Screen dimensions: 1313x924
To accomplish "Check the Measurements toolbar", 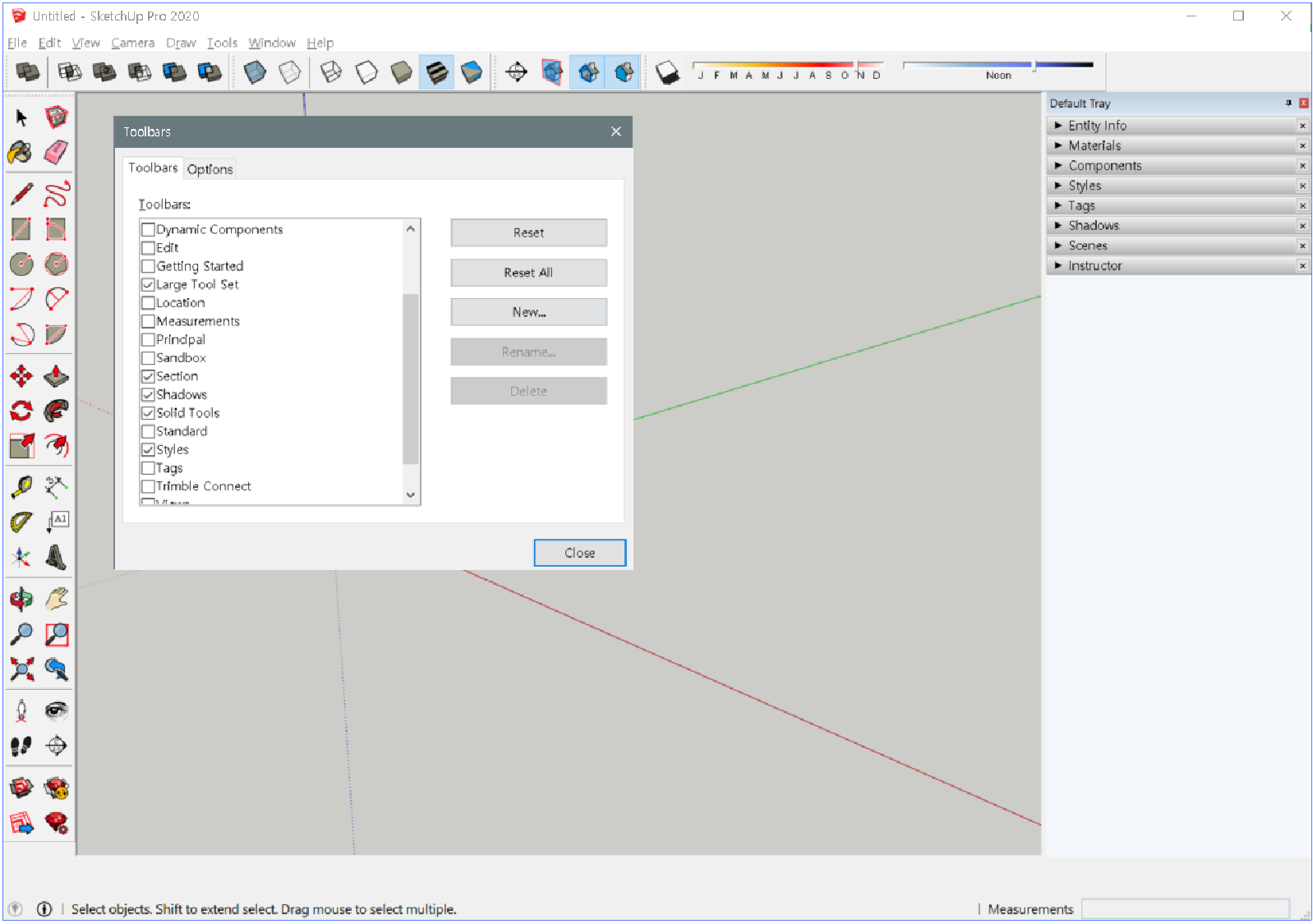I will click(x=148, y=321).
